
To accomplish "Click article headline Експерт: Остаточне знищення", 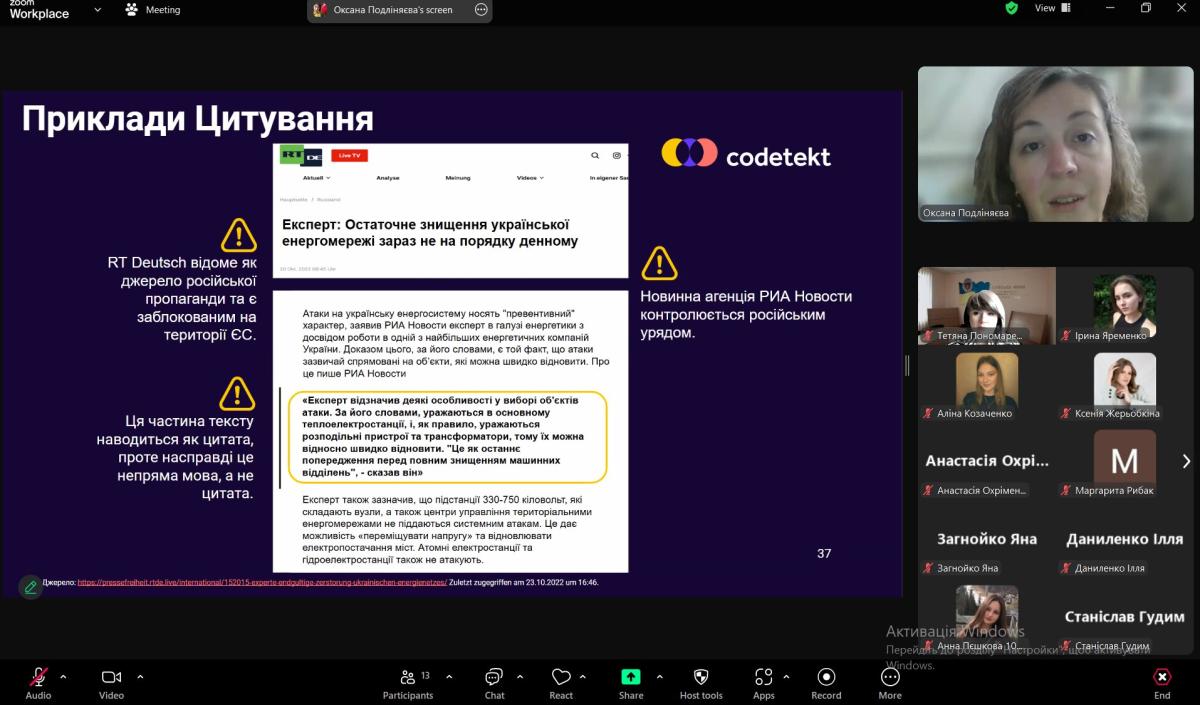I will click(x=431, y=233).
